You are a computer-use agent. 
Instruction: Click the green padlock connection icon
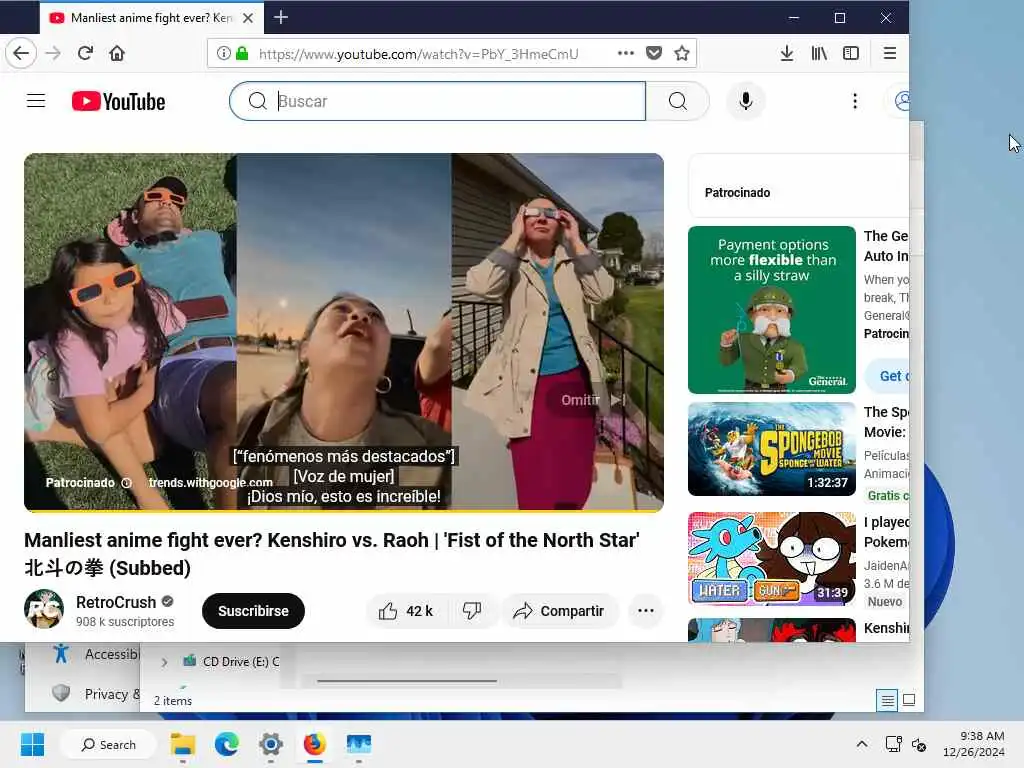[242, 53]
